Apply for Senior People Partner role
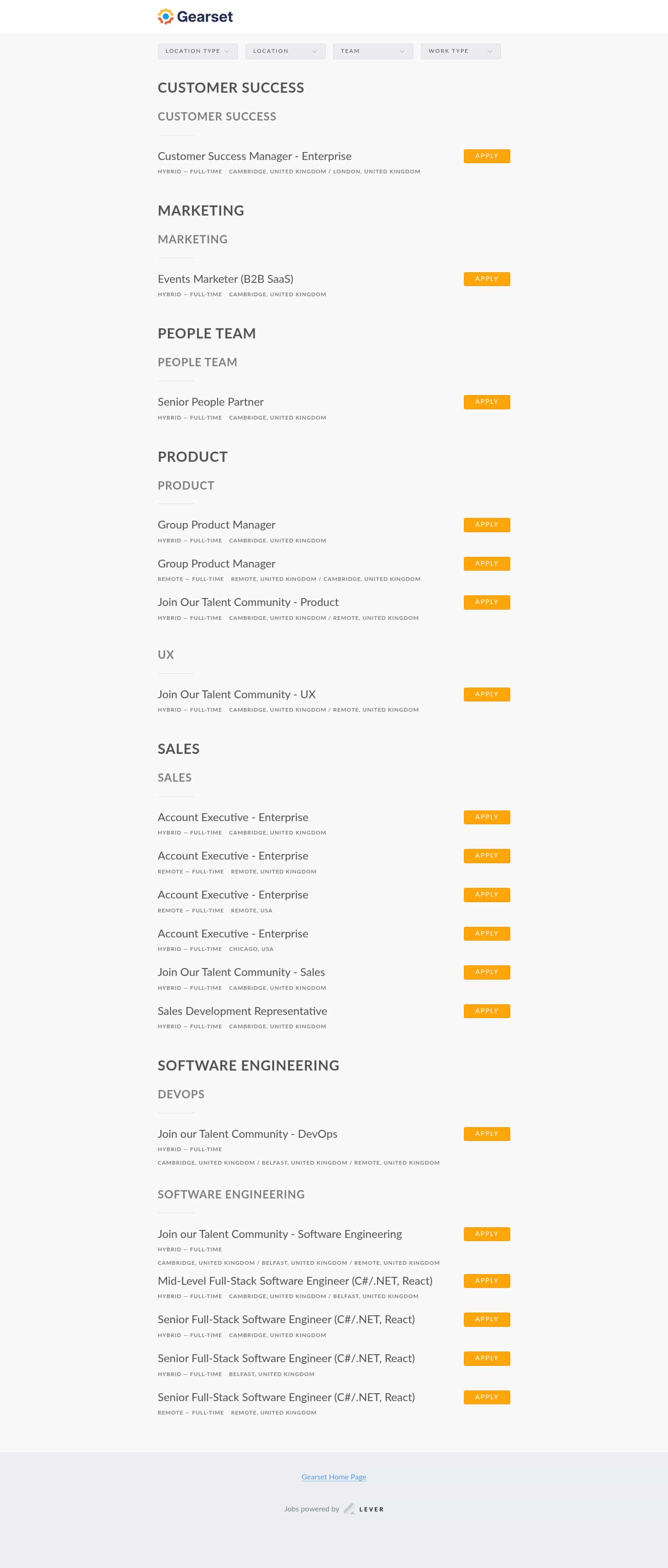 tap(486, 402)
